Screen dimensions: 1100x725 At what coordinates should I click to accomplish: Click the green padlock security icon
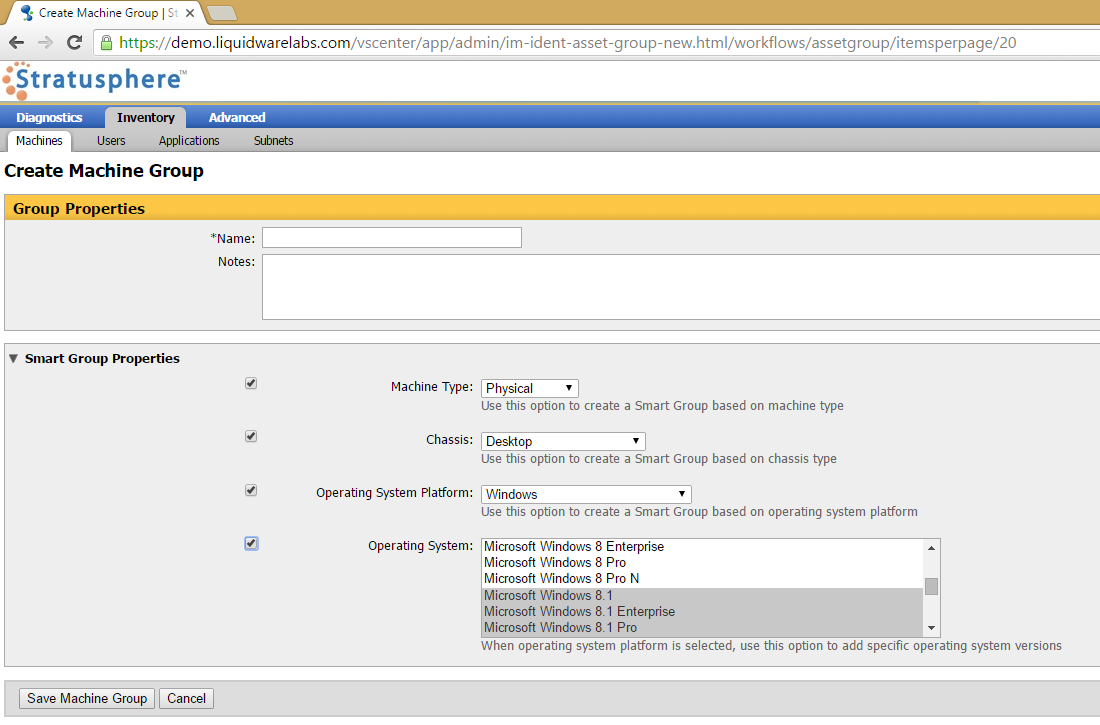(107, 43)
